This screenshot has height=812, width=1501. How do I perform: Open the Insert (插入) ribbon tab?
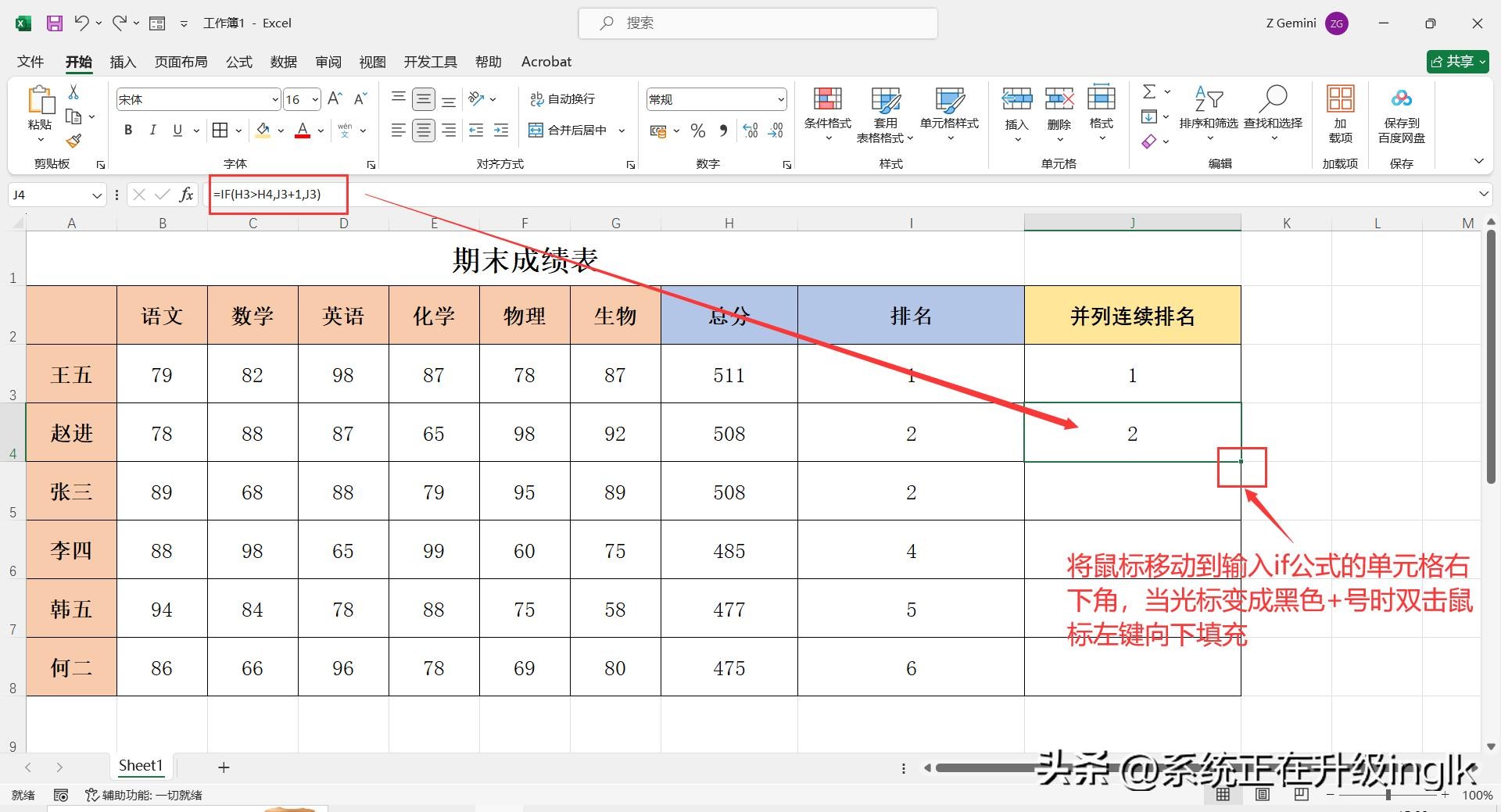point(123,62)
